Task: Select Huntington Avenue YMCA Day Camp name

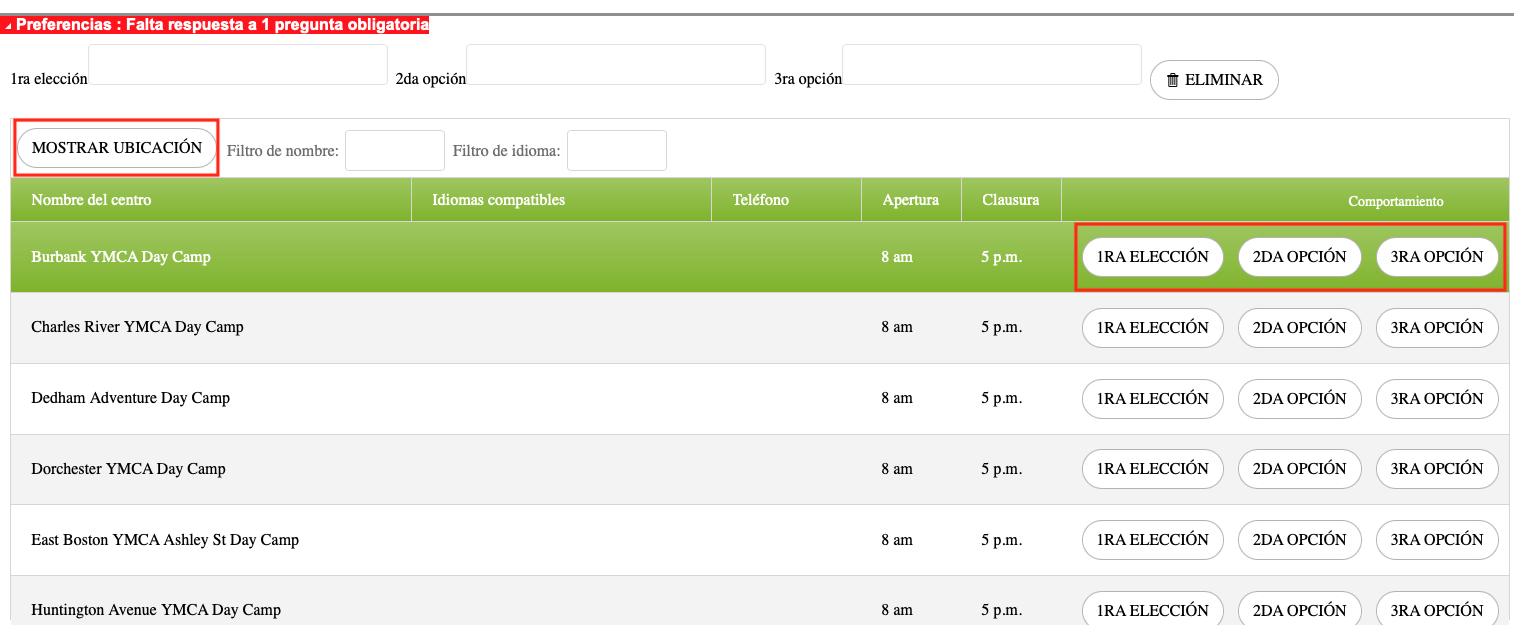Action: 156,610
